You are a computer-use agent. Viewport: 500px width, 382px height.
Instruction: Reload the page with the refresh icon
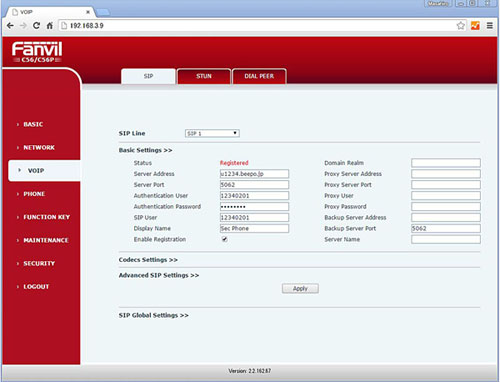[36, 26]
